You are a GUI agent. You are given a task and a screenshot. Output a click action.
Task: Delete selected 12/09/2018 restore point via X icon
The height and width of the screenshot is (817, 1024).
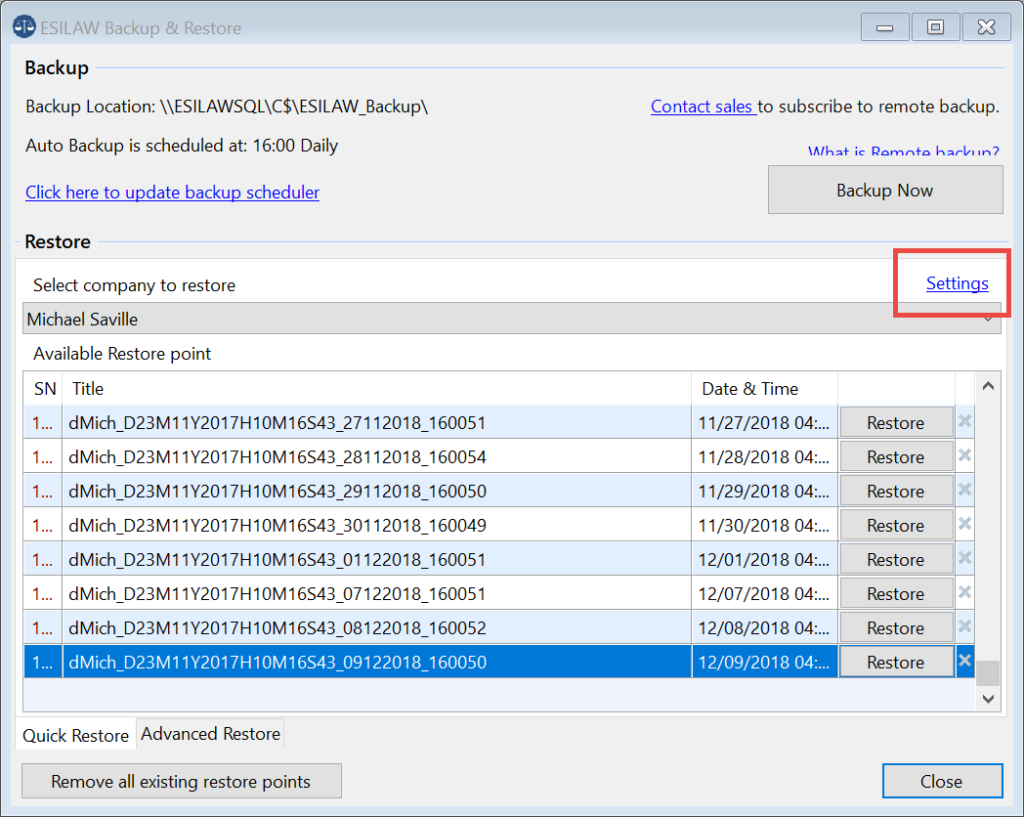click(965, 660)
